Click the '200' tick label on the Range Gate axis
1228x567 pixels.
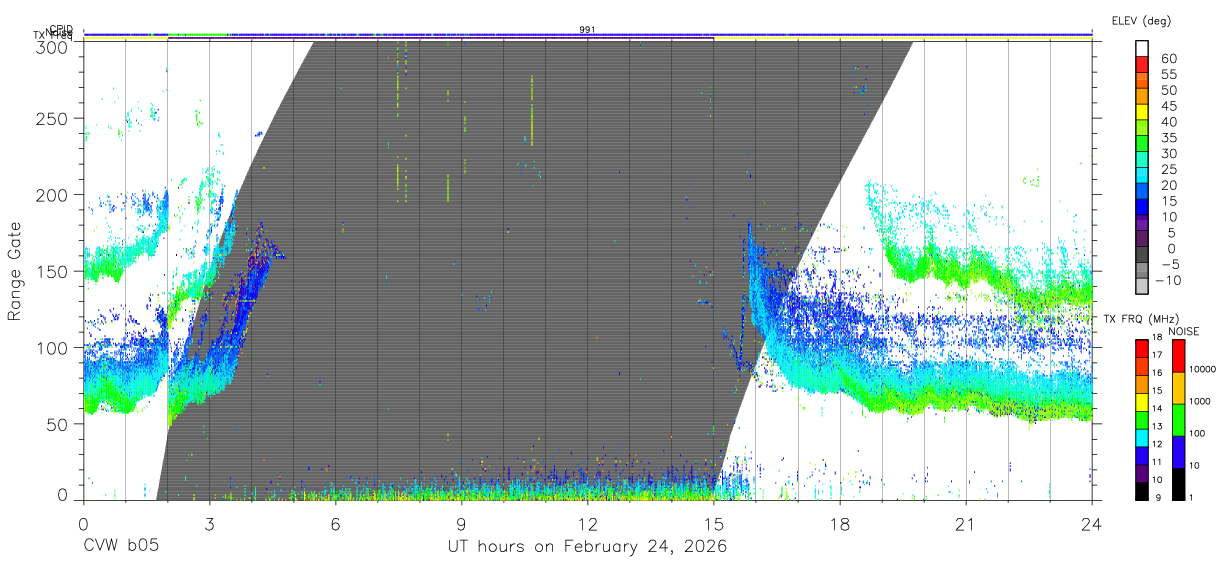(52, 195)
